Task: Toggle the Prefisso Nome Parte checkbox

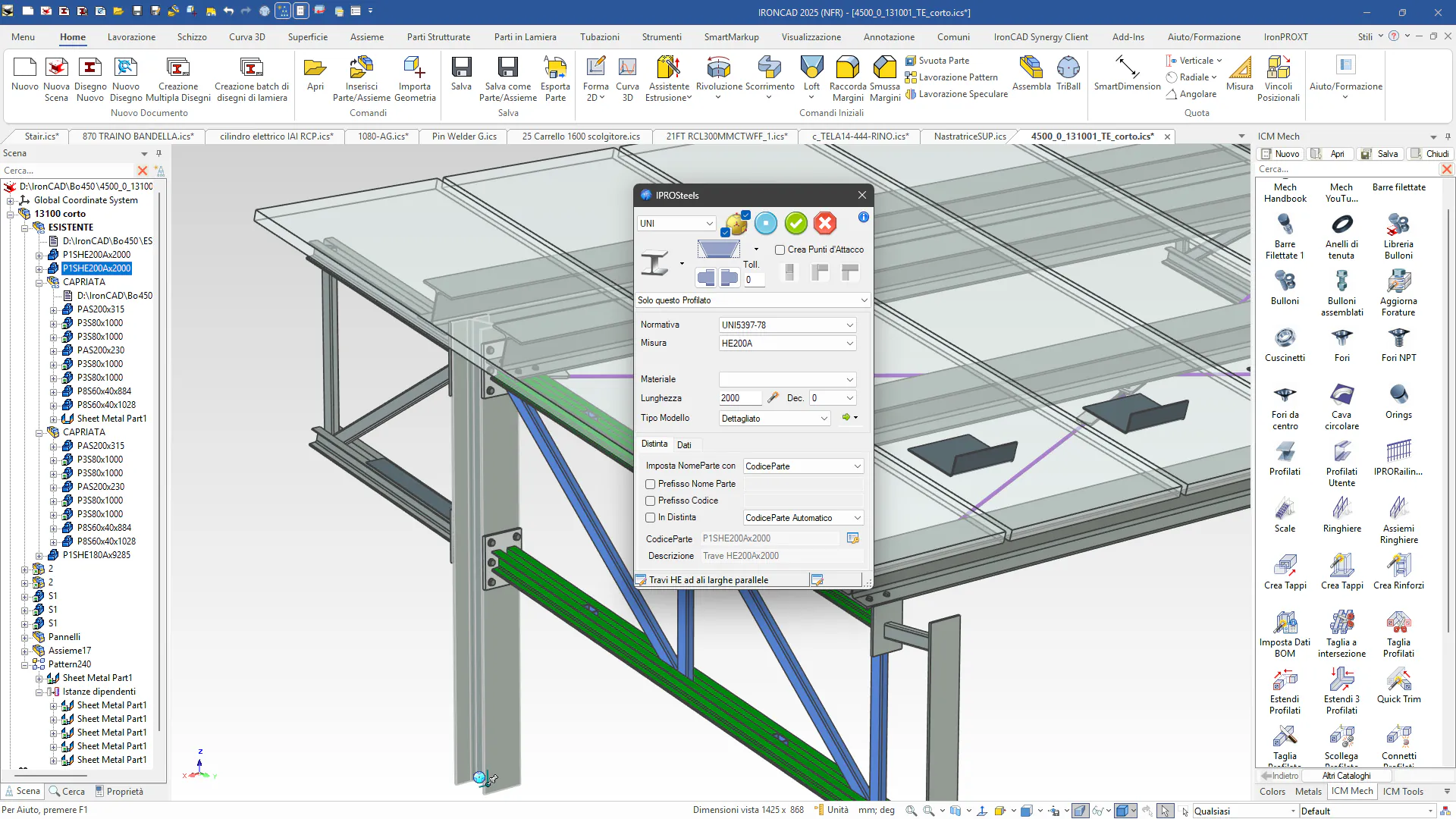Action: click(650, 484)
